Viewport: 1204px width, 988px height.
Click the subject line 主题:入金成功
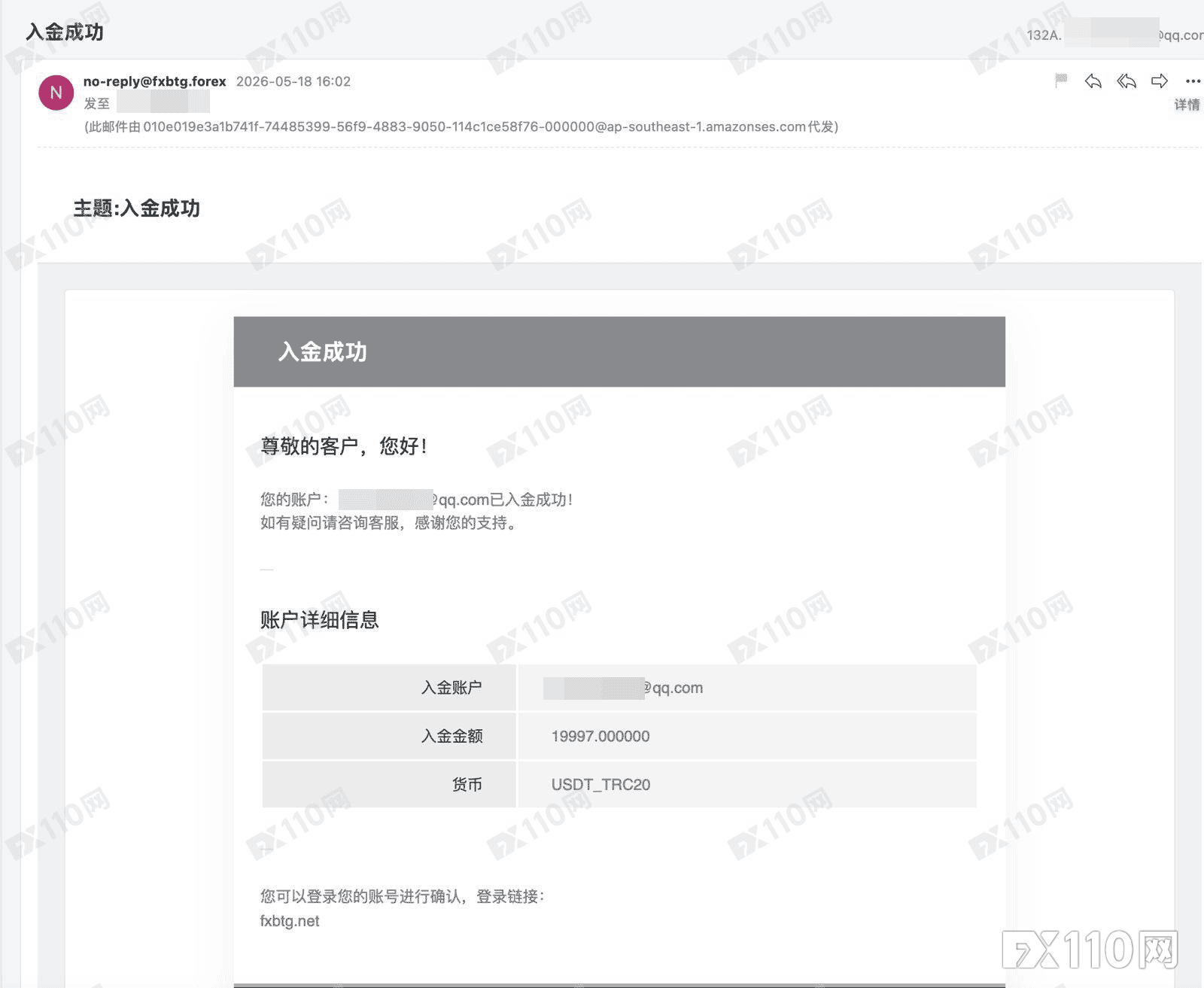pyautogui.click(x=136, y=208)
